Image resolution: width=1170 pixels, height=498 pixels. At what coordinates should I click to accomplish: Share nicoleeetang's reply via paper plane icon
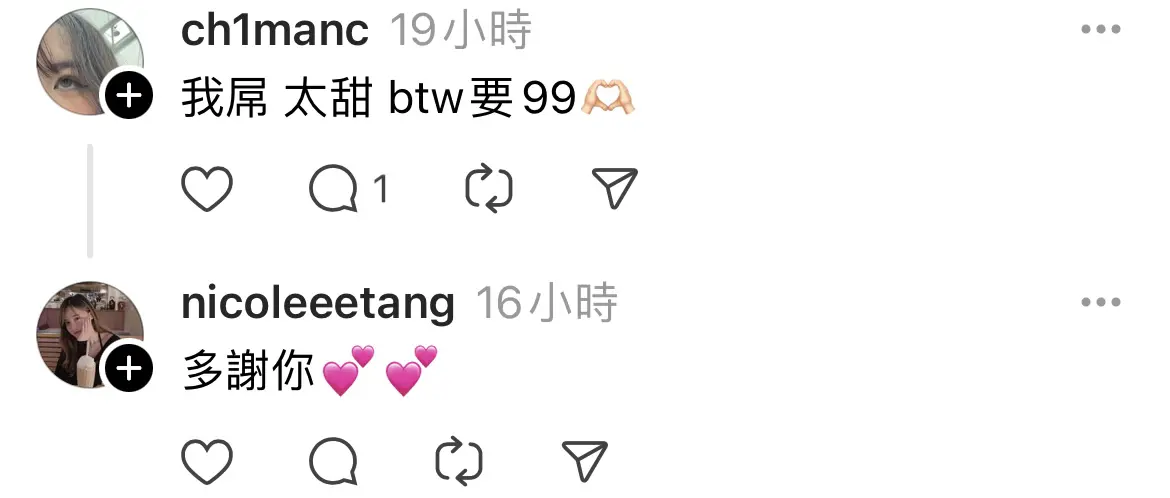585,461
